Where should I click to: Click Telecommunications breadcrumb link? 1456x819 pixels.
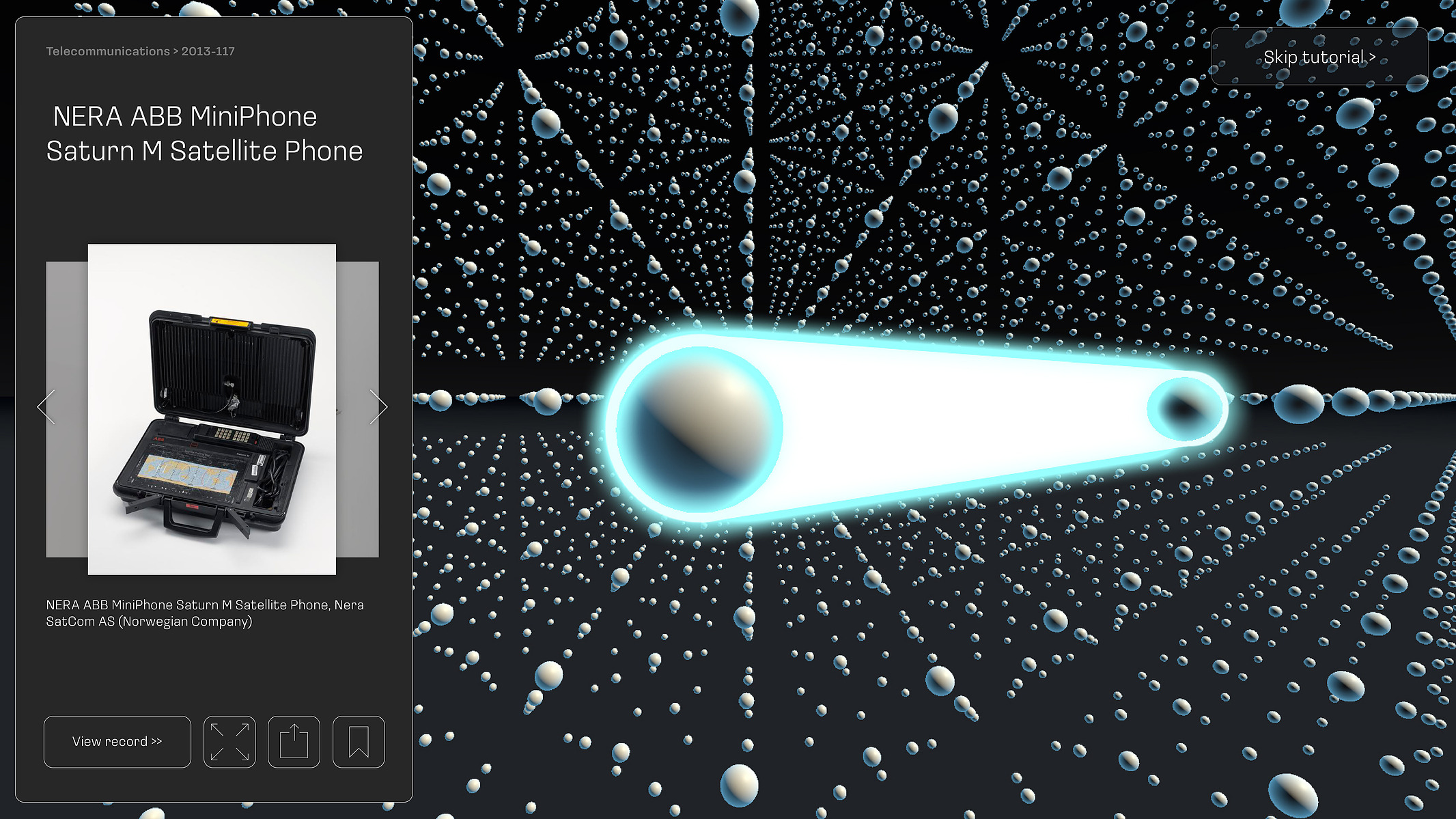[108, 51]
